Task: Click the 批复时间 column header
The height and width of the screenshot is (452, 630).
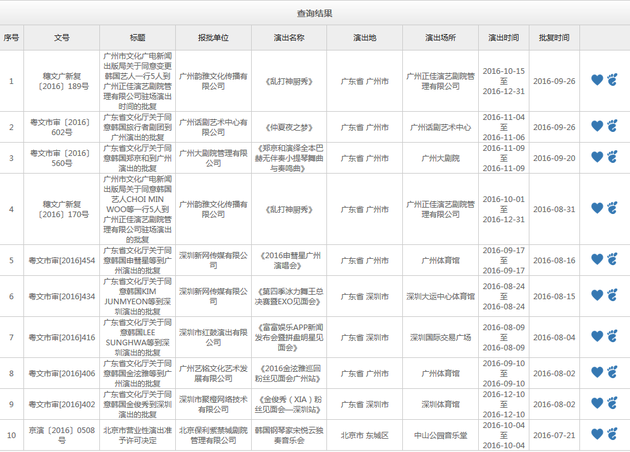Action: click(554, 38)
